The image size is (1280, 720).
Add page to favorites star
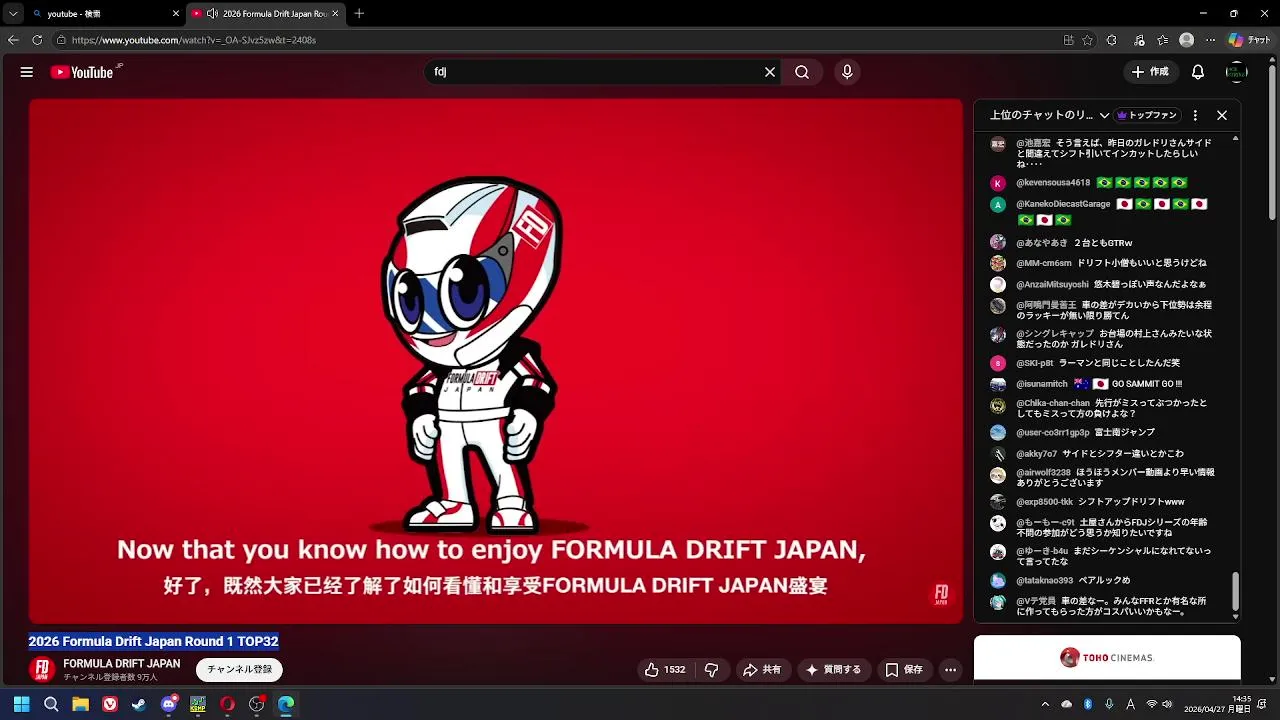tap(1088, 40)
